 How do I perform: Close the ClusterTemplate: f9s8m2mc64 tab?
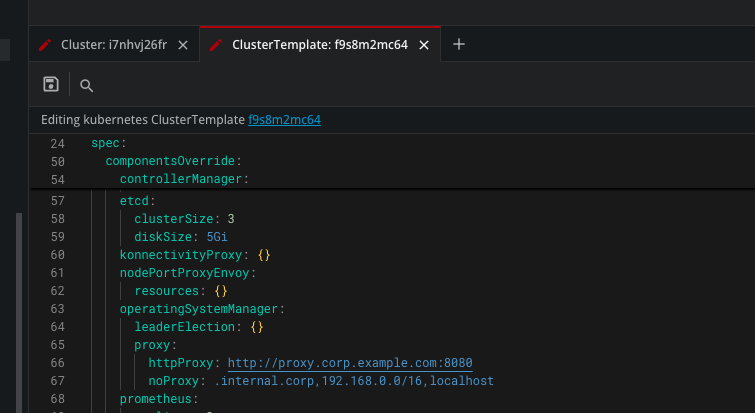[x=424, y=45]
